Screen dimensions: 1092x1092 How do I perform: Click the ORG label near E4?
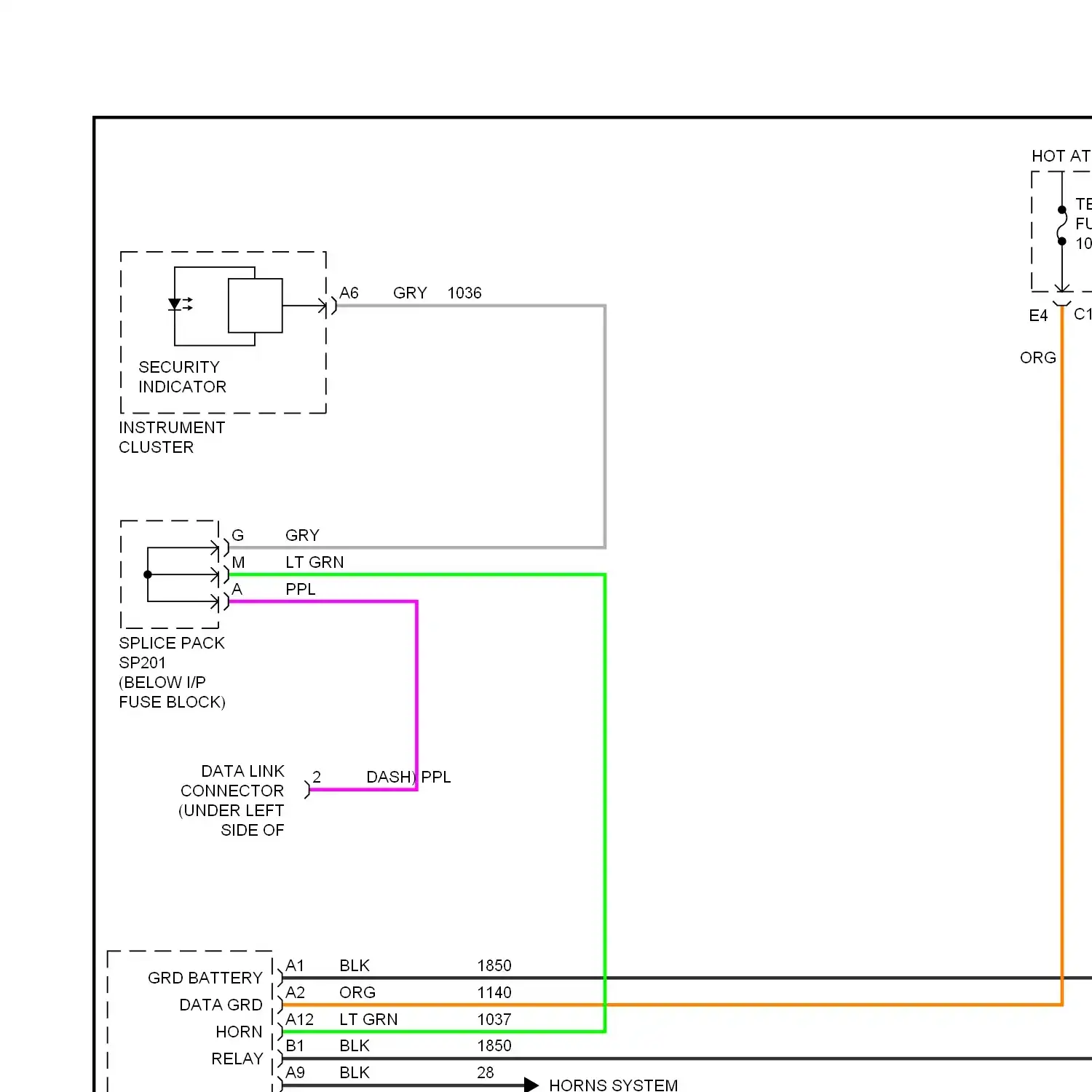click(x=1038, y=357)
